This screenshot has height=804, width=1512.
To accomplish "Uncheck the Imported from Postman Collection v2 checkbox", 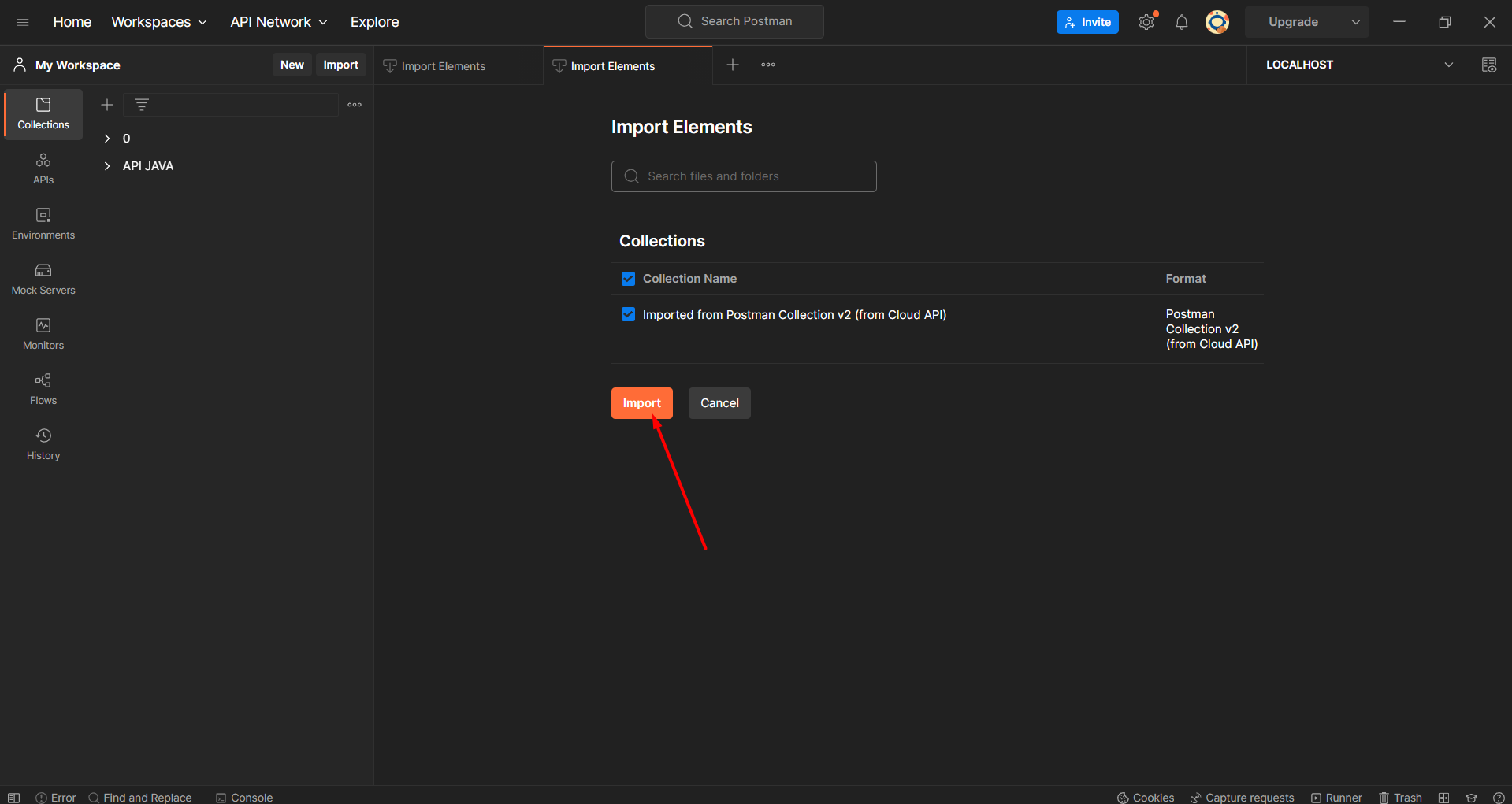I will pyautogui.click(x=628, y=314).
